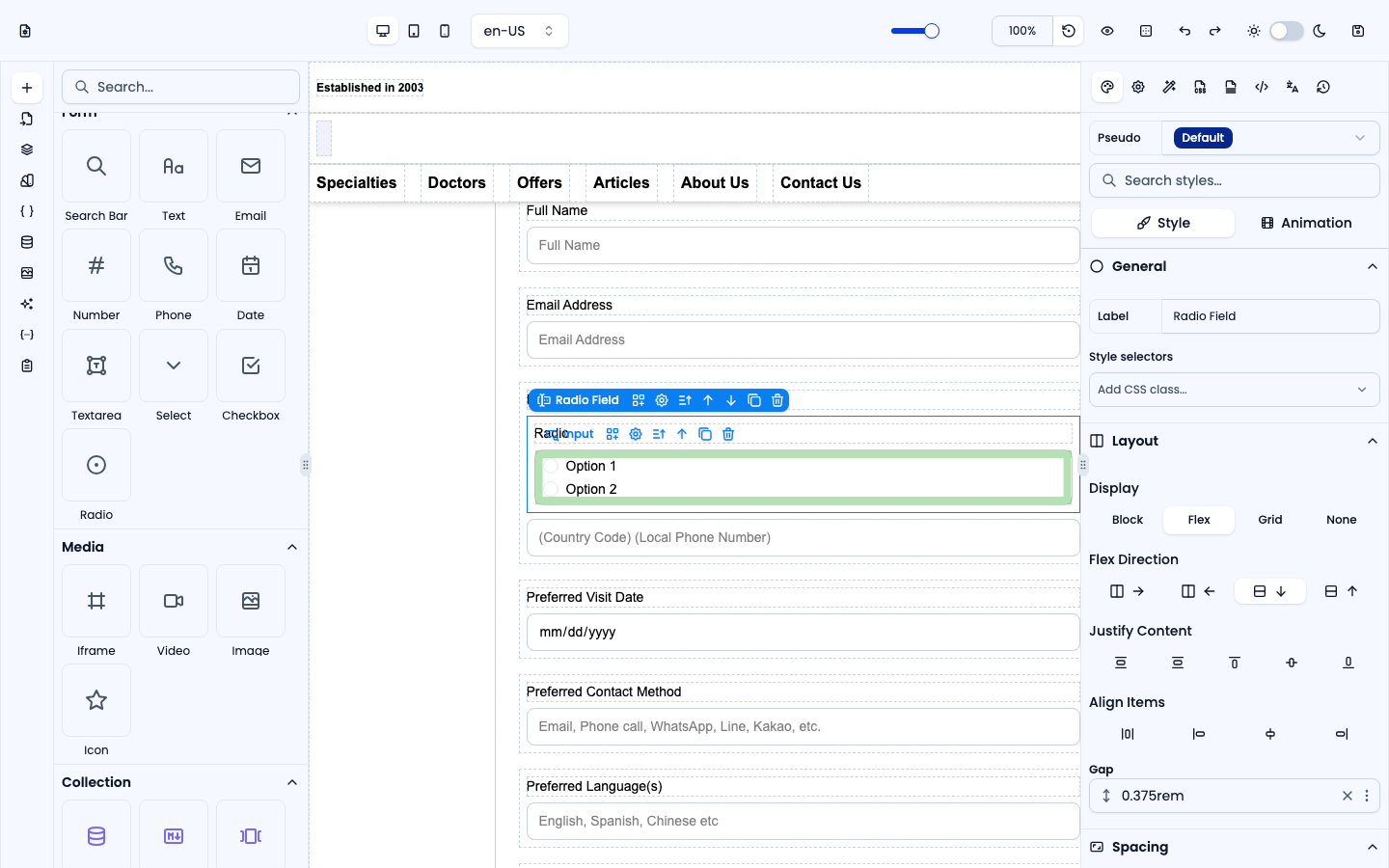
Task: Toggle the eye preview icon in the top bar
Action: (x=1107, y=31)
